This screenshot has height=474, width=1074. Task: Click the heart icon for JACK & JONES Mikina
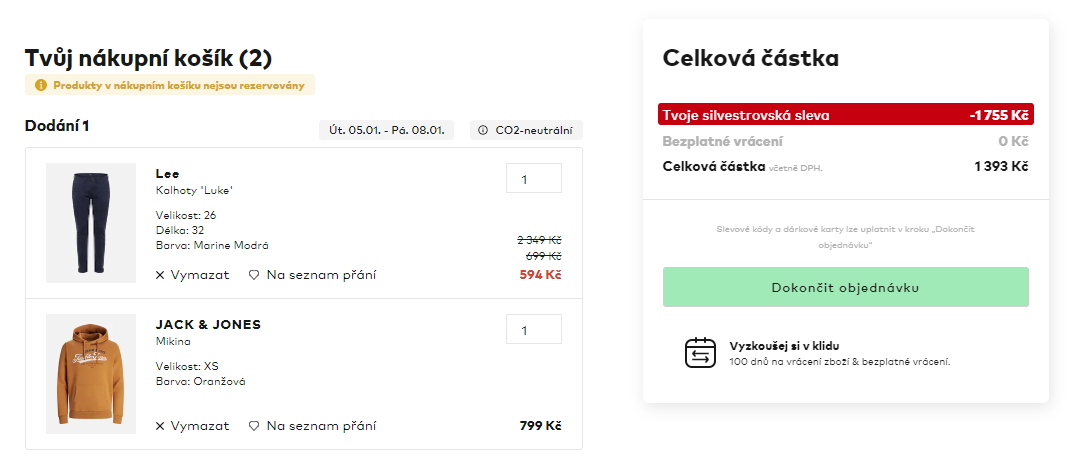pyautogui.click(x=253, y=426)
